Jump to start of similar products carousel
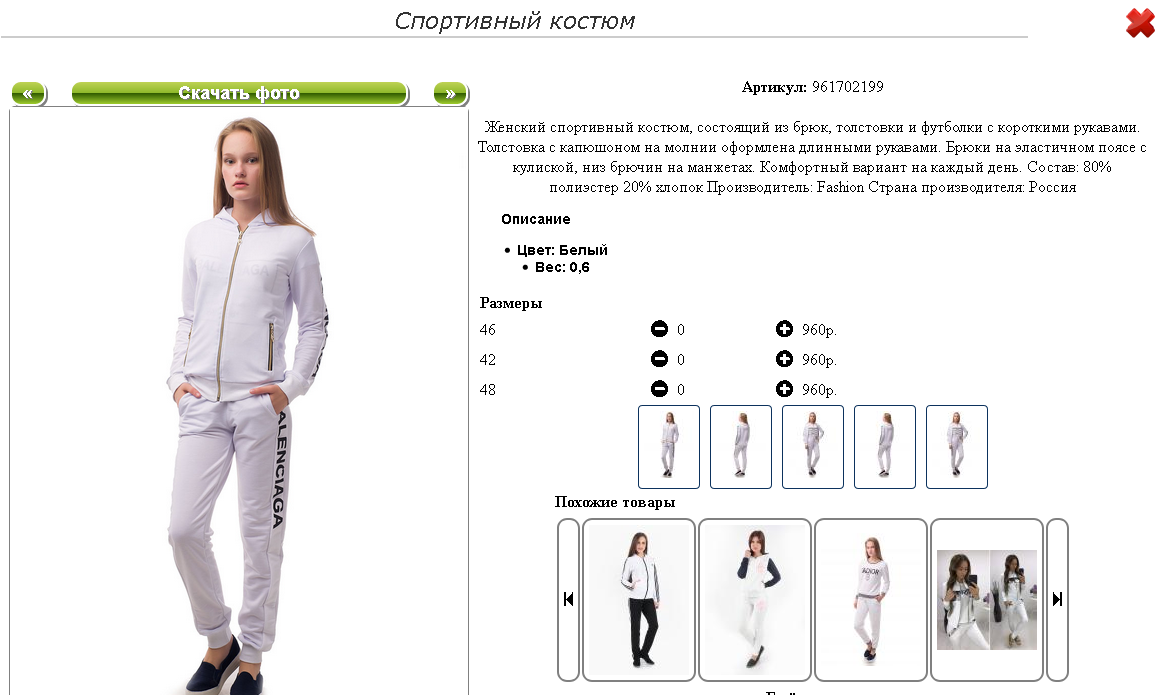Viewport: 1161px width, 695px height. (568, 600)
